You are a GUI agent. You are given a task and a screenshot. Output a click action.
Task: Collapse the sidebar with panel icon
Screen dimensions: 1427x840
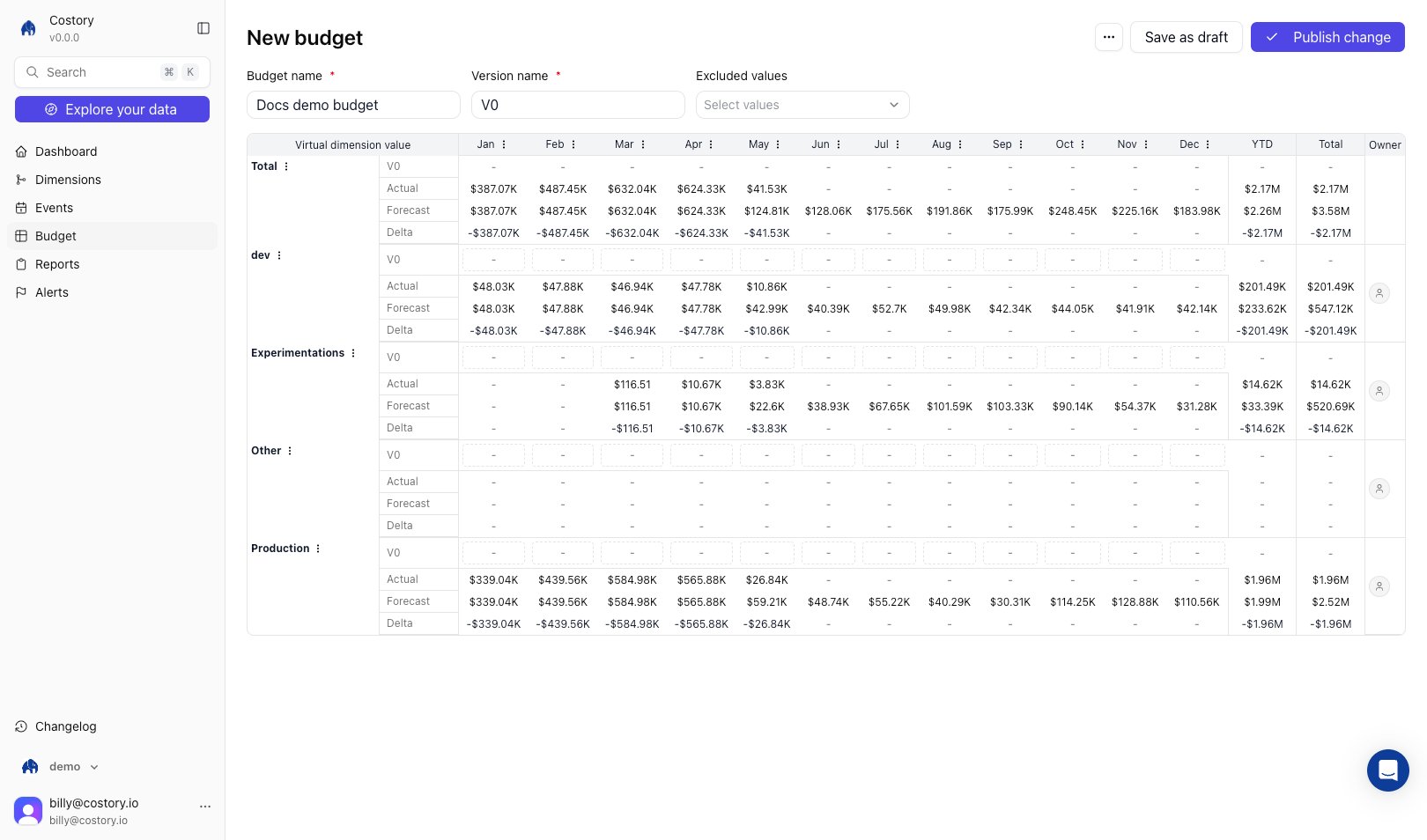[203, 28]
